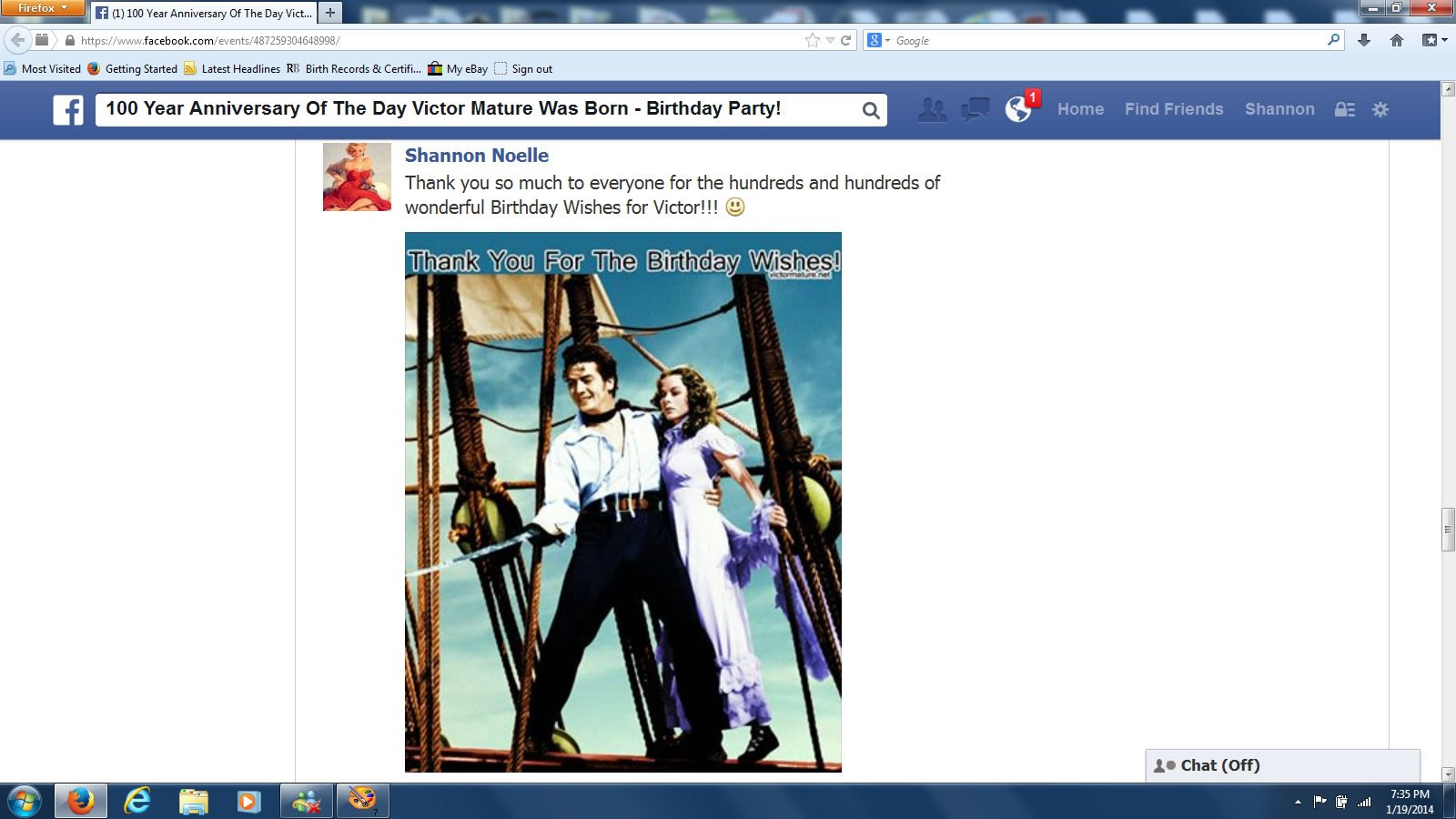Image resolution: width=1456 pixels, height=819 pixels.
Task: Open Windows Explorer folder taskbar icon
Action: click(194, 802)
